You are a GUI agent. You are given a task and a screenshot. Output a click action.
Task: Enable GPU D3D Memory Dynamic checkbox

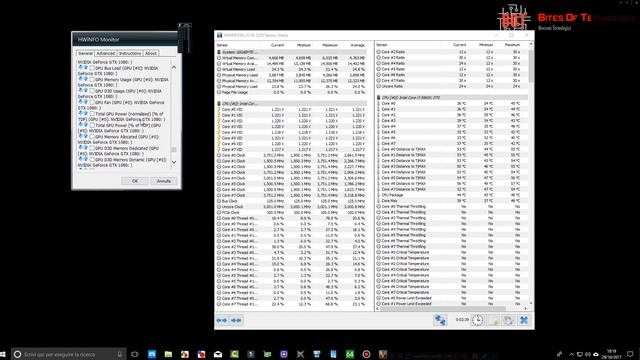point(92,160)
